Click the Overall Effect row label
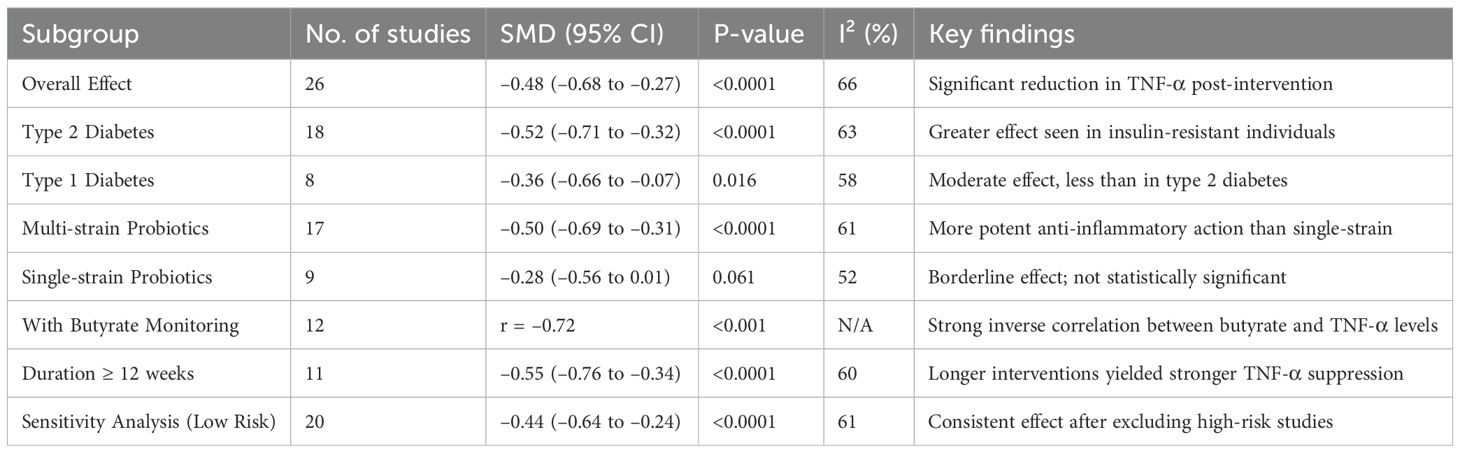Image resolution: width=1460 pixels, height=453 pixels. tap(77, 84)
